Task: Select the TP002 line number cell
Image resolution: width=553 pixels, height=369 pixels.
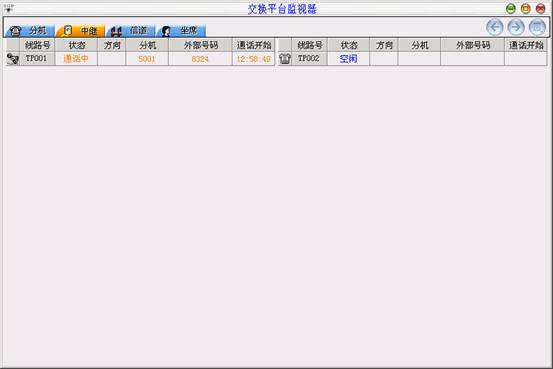Action: tap(309, 59)
